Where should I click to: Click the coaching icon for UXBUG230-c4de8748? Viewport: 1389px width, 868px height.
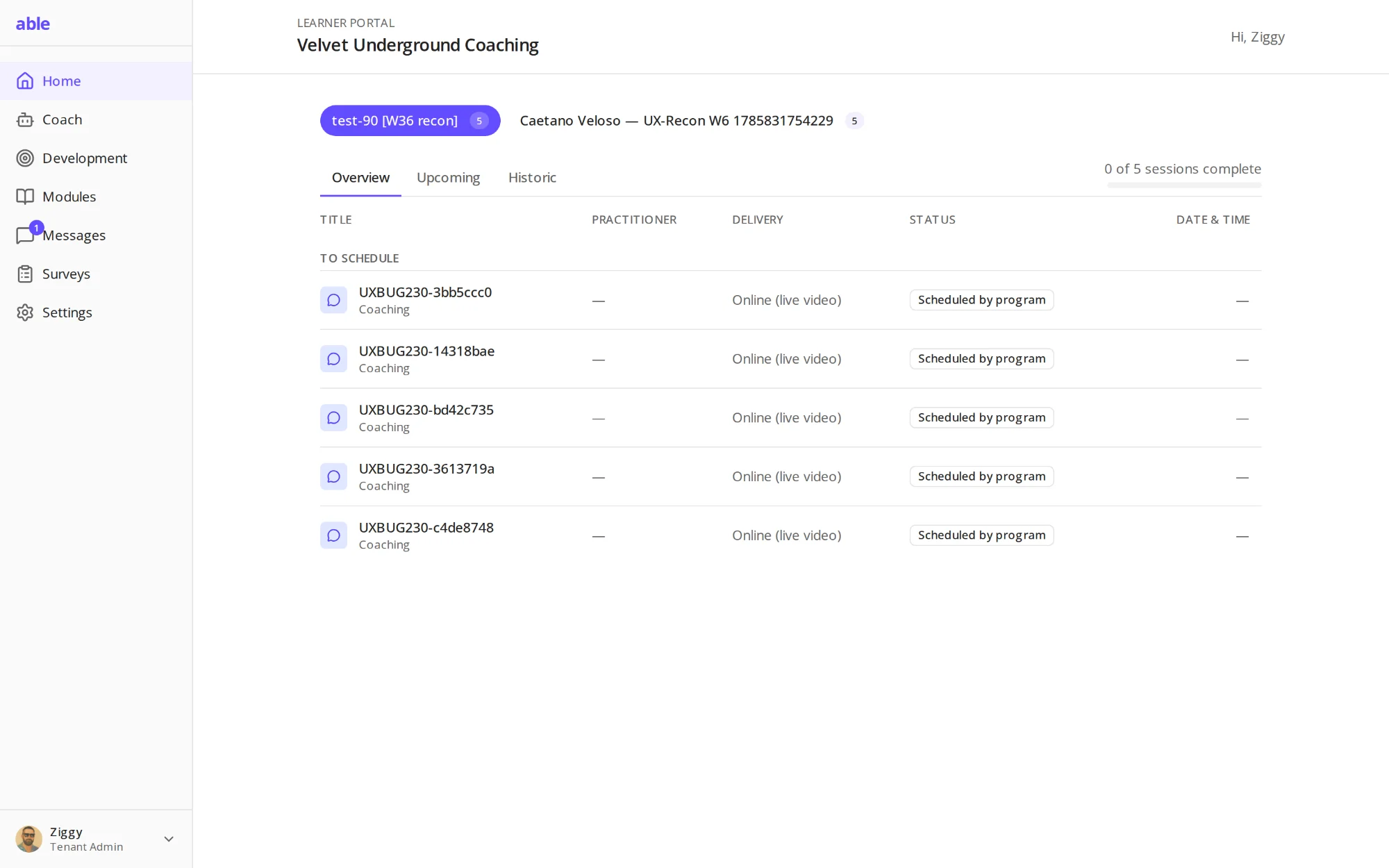[333, 535]
